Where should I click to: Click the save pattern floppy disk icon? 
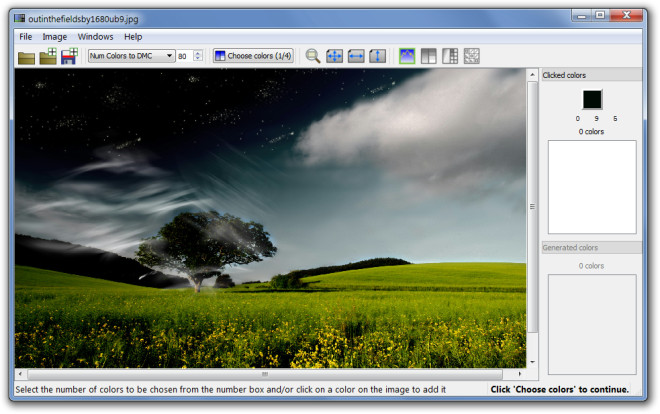69,56
